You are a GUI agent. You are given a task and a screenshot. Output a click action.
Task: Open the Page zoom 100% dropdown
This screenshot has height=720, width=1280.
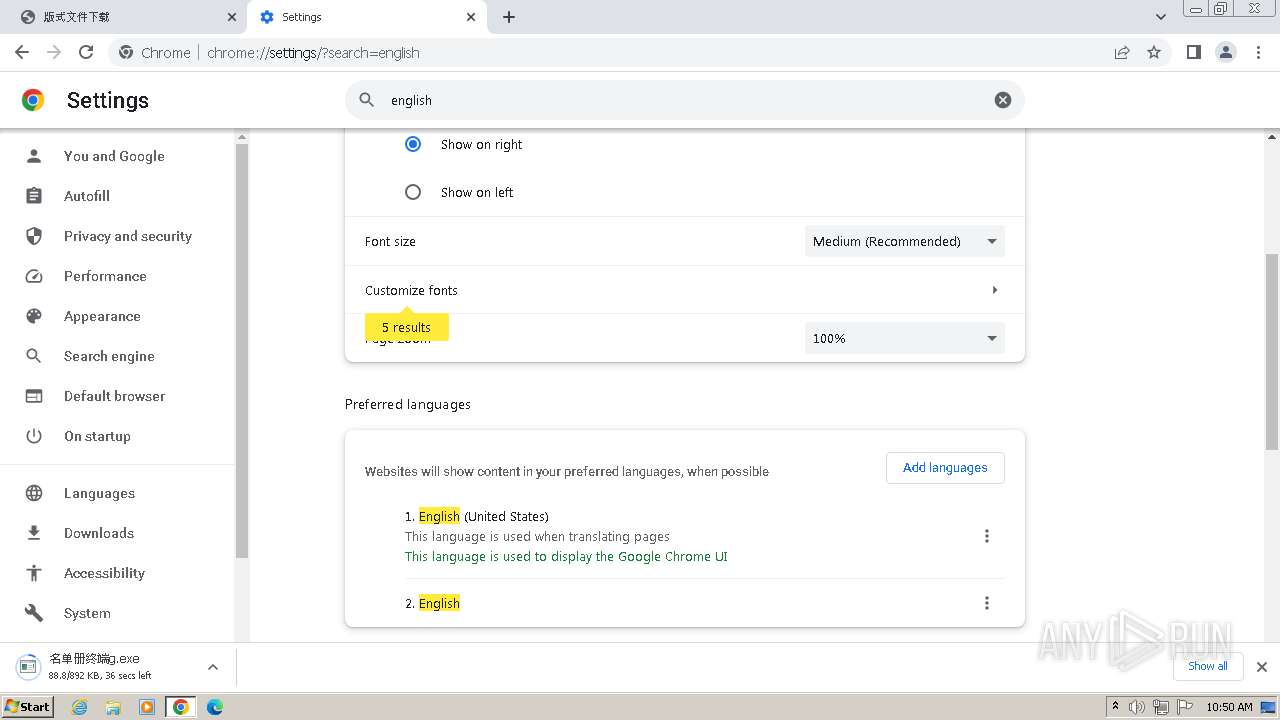904,338
